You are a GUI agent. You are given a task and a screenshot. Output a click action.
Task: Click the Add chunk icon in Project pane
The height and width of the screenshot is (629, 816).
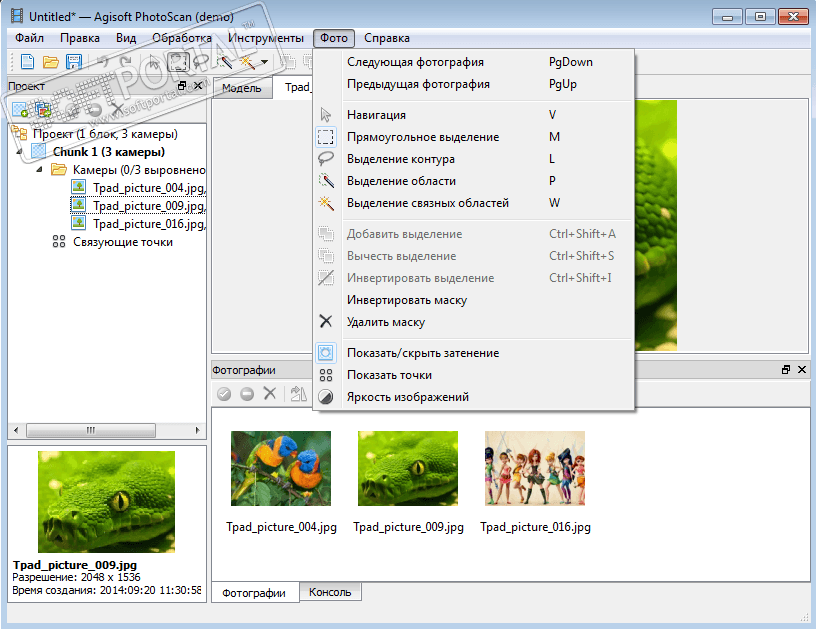pos(20,109)
